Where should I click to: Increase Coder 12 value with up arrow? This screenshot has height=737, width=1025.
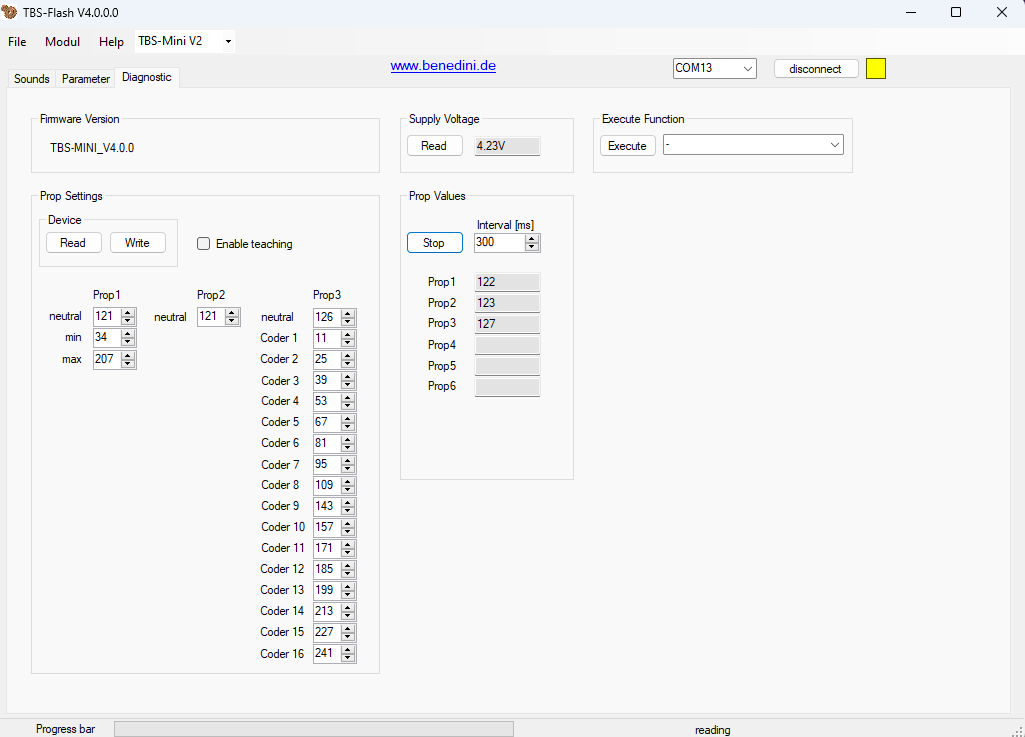[348, 565]
